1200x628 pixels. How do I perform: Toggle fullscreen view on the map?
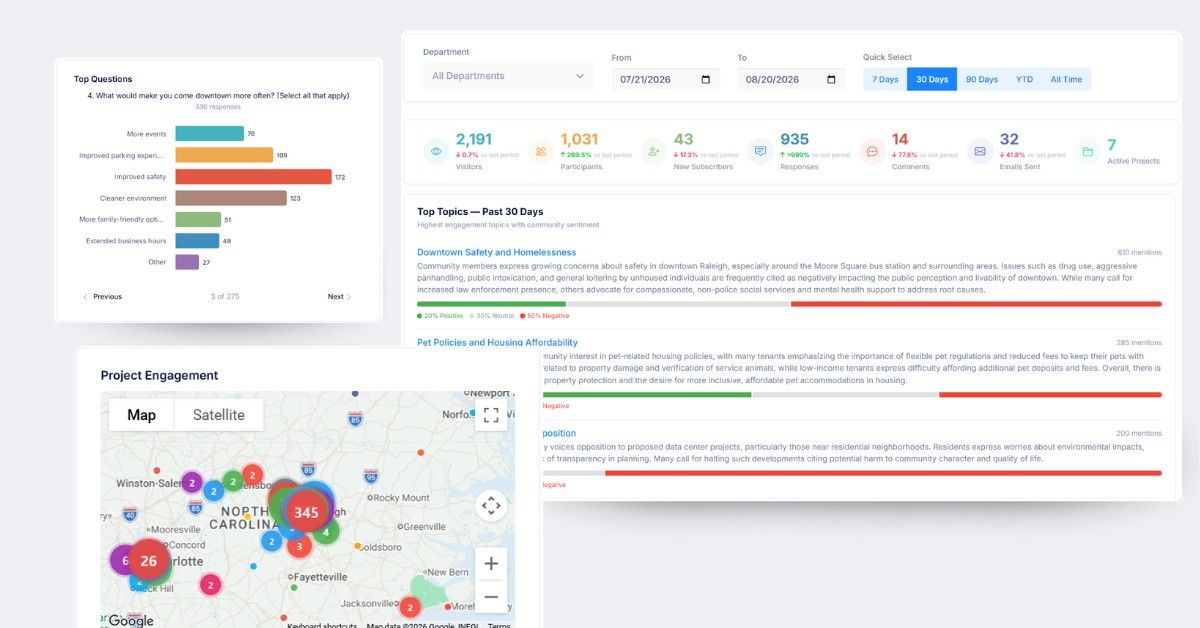pos(491,415)
